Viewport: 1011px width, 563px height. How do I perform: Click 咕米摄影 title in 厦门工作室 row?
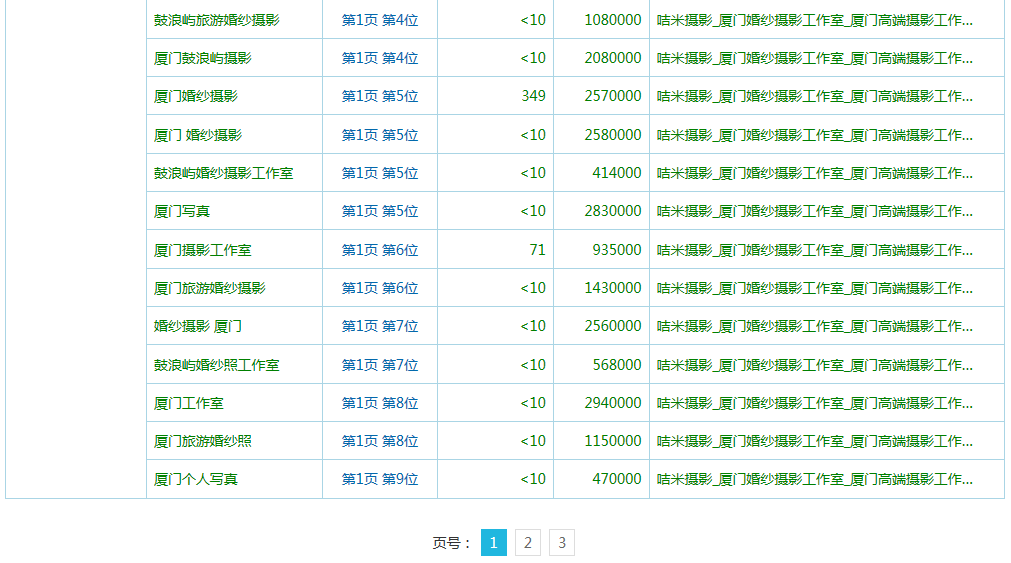pyautogui.click(x=814, y=403)
